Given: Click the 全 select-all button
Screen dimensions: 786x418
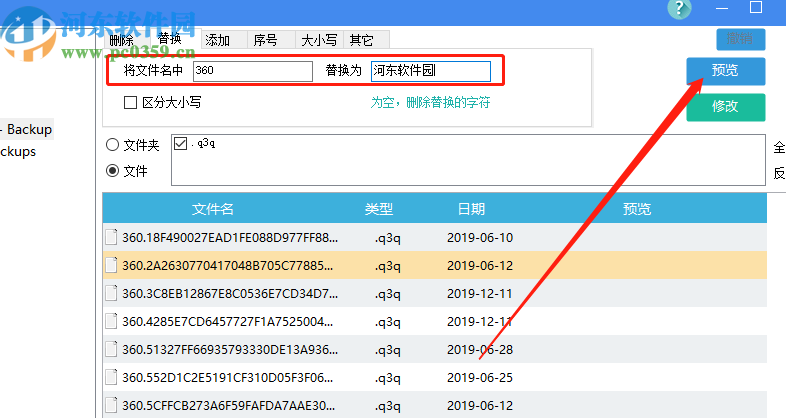Looking at the screenshot, I should pos(779,147).
